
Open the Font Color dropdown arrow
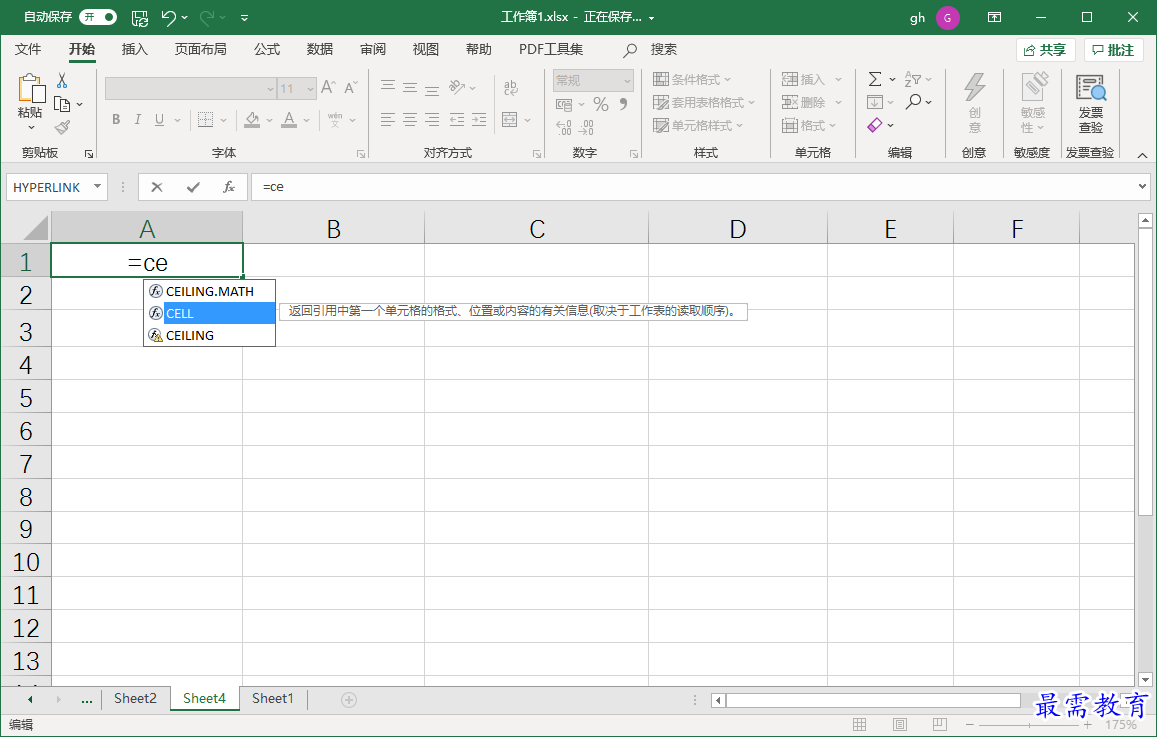306,120
